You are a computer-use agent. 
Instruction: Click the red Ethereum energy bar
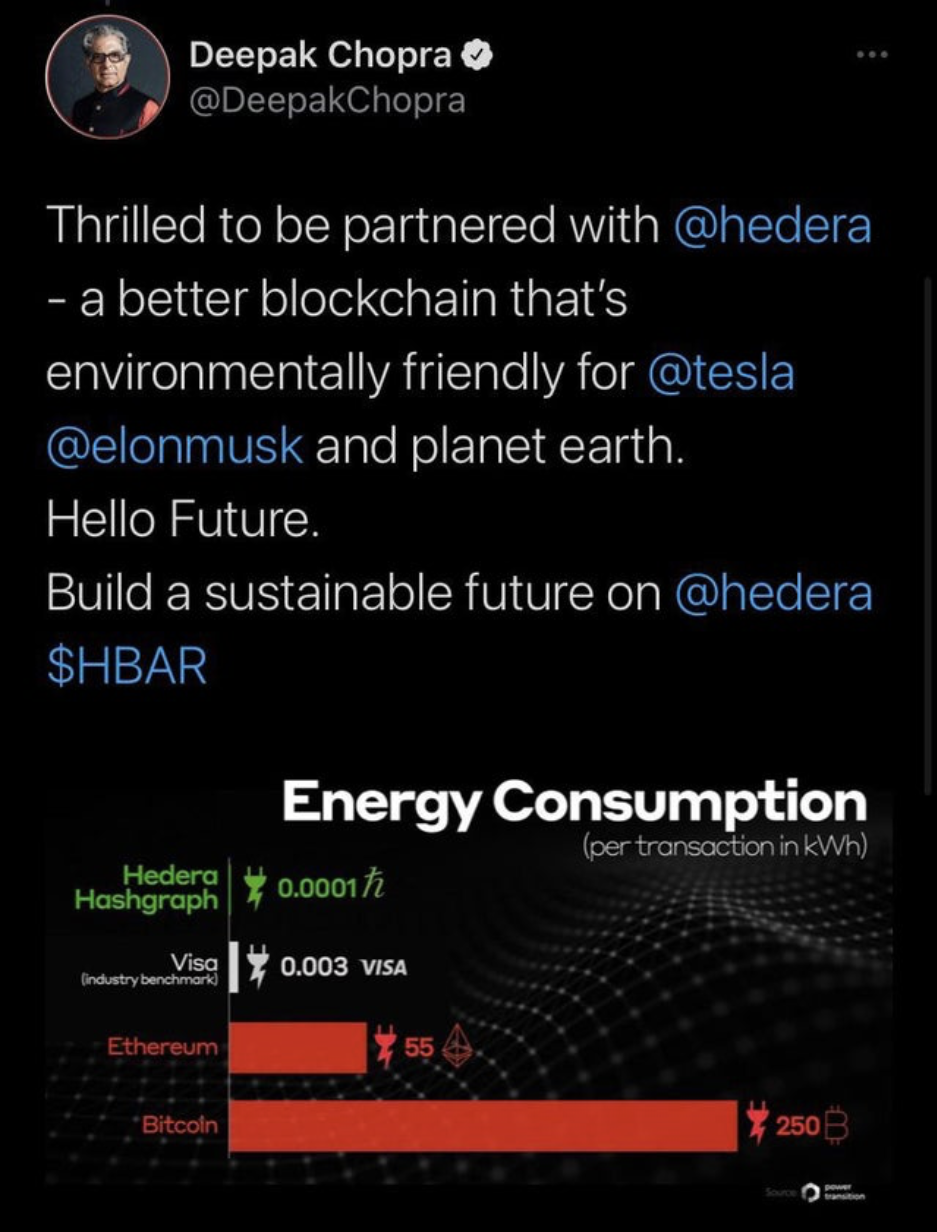pyautogui.click(x=298, y=1047)
